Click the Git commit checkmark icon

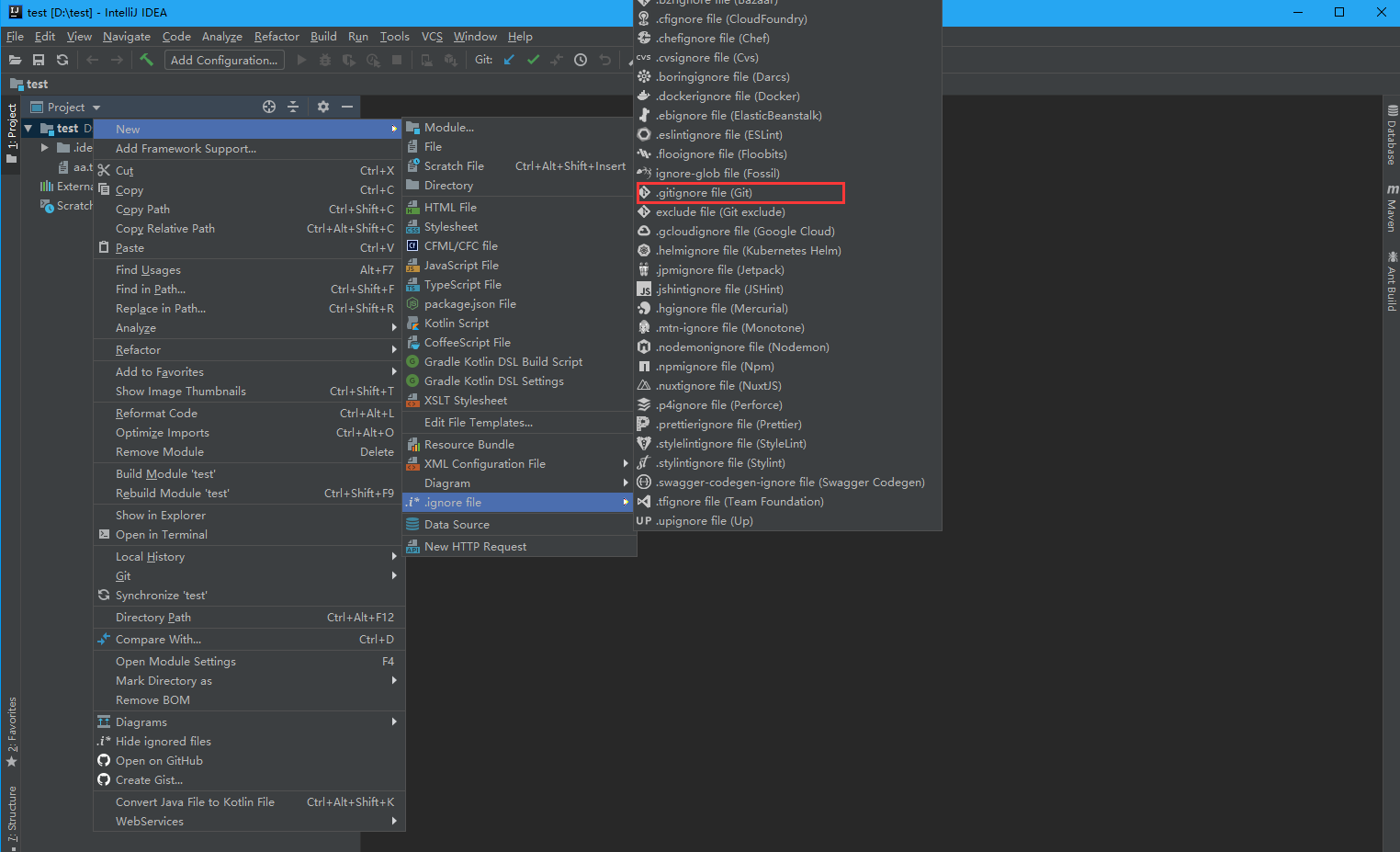tap(533, 60)
